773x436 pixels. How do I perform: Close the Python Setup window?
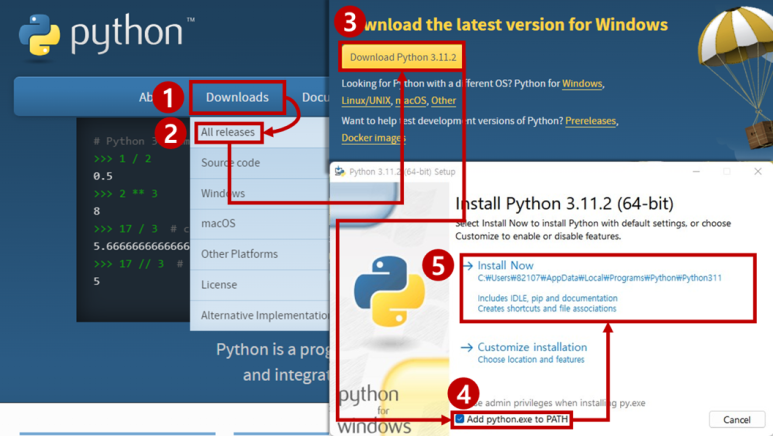click(x=758, y=171)
